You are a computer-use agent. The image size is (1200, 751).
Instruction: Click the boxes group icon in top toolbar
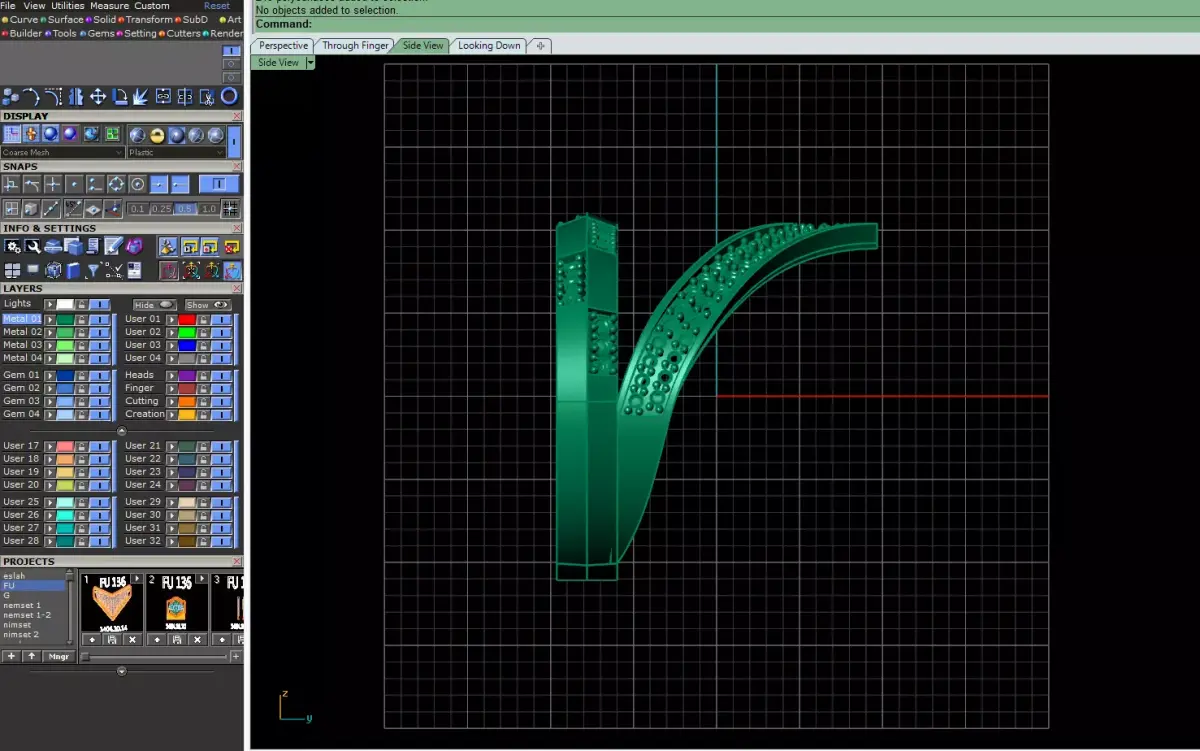pos(11,97)
